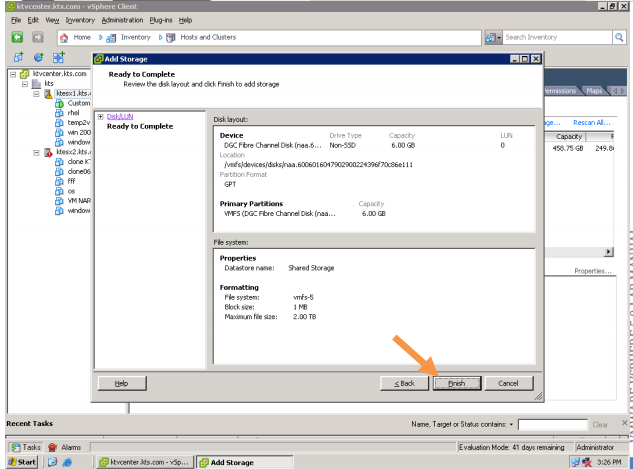The image size is (633, 469).
Task: Collapse the ktesx2 host tree node
Action: pos(36,153)
